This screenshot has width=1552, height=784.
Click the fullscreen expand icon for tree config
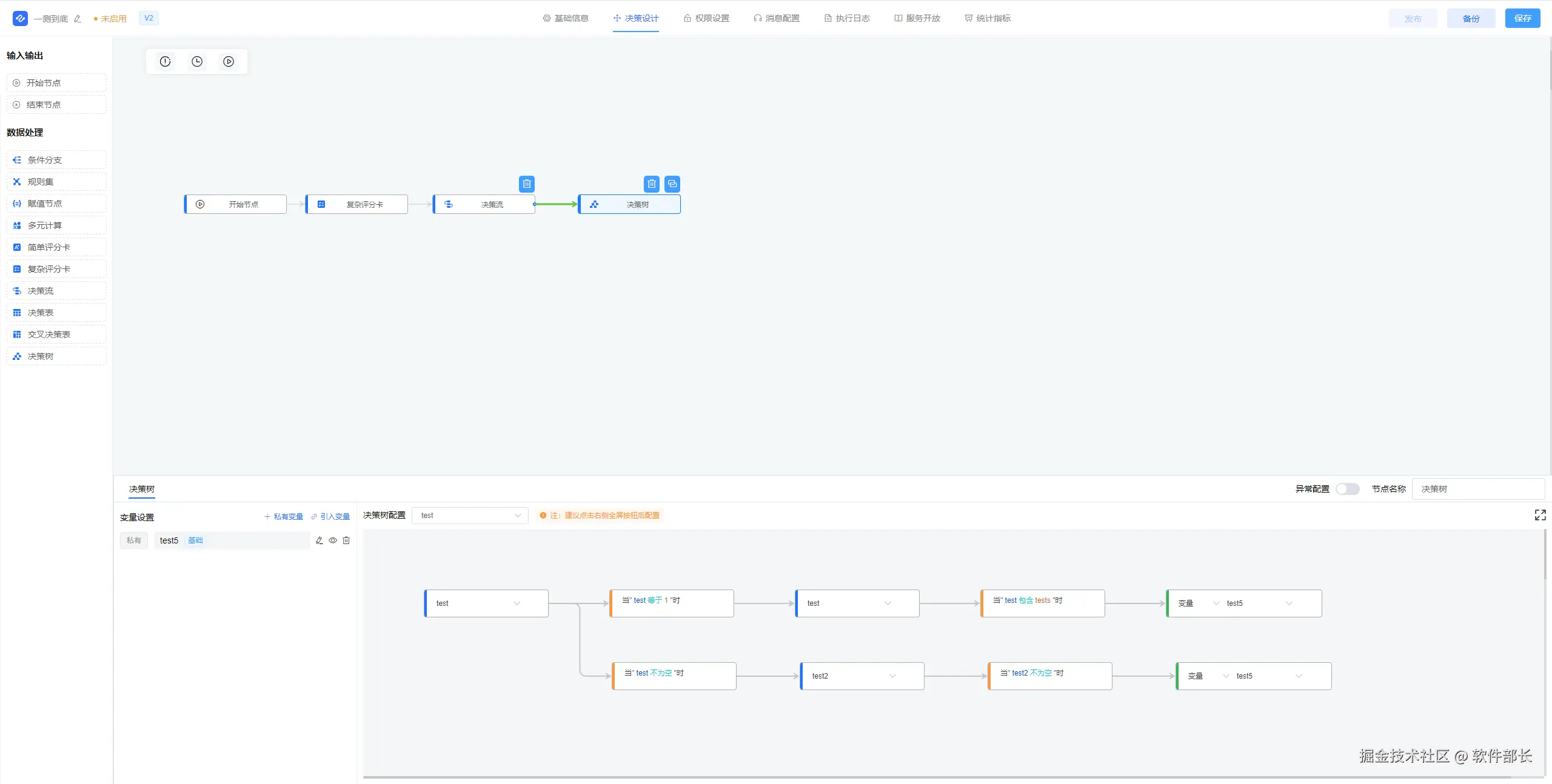[x=1540, y=515]
